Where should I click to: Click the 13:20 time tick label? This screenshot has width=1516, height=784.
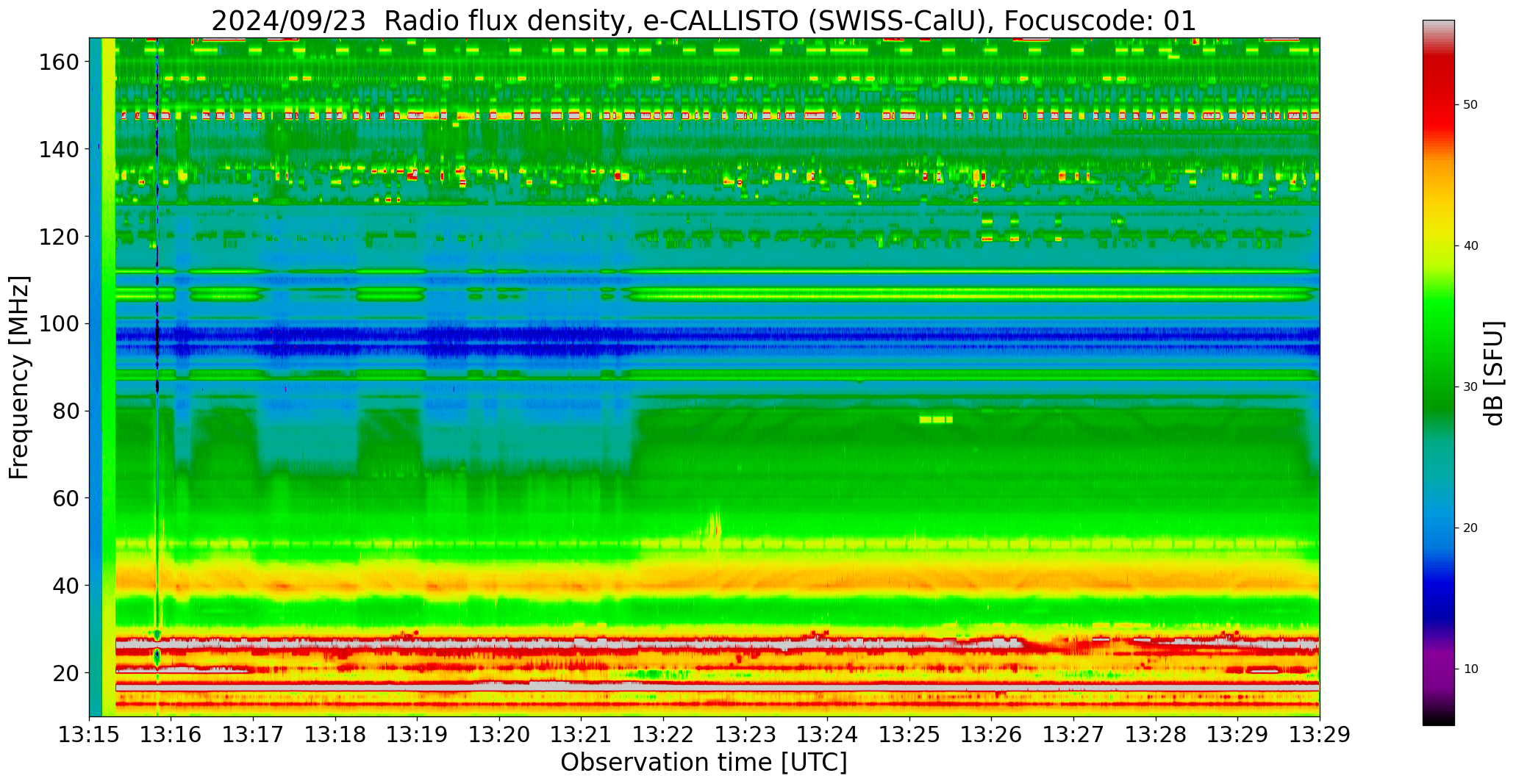tap(500, 735)
